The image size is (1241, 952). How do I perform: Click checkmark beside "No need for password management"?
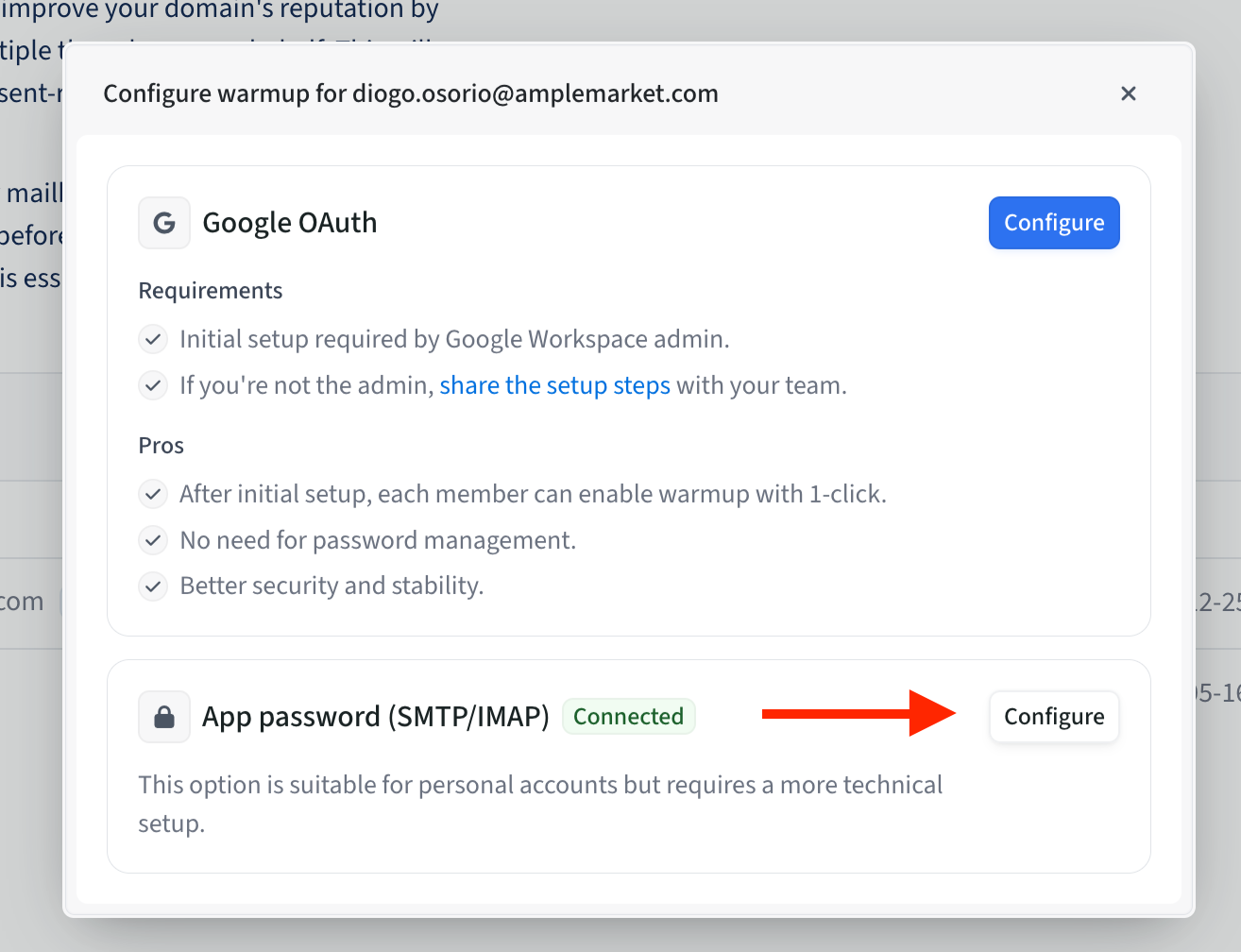(153, 540)
